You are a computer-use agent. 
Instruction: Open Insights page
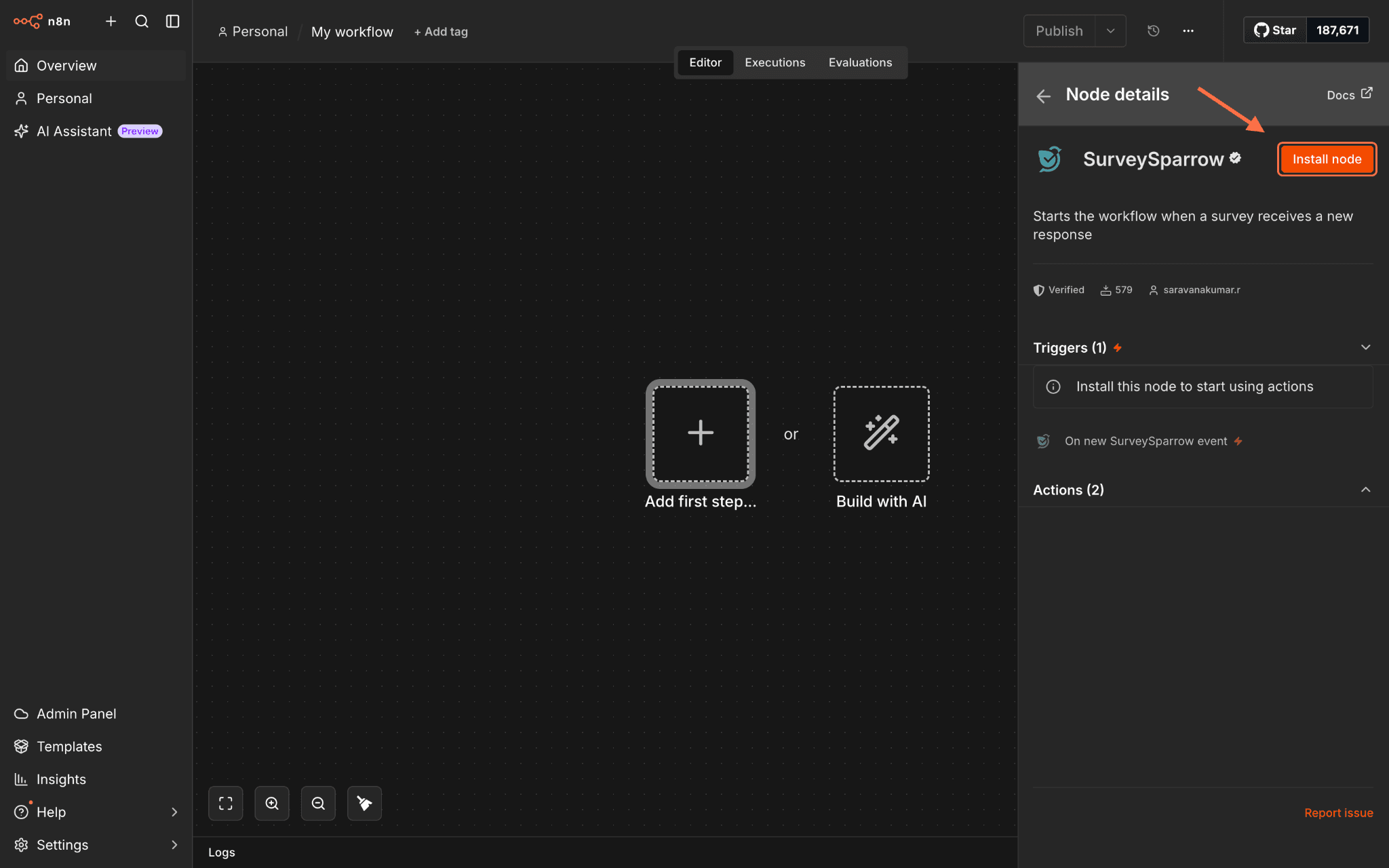tap(96, 779)
